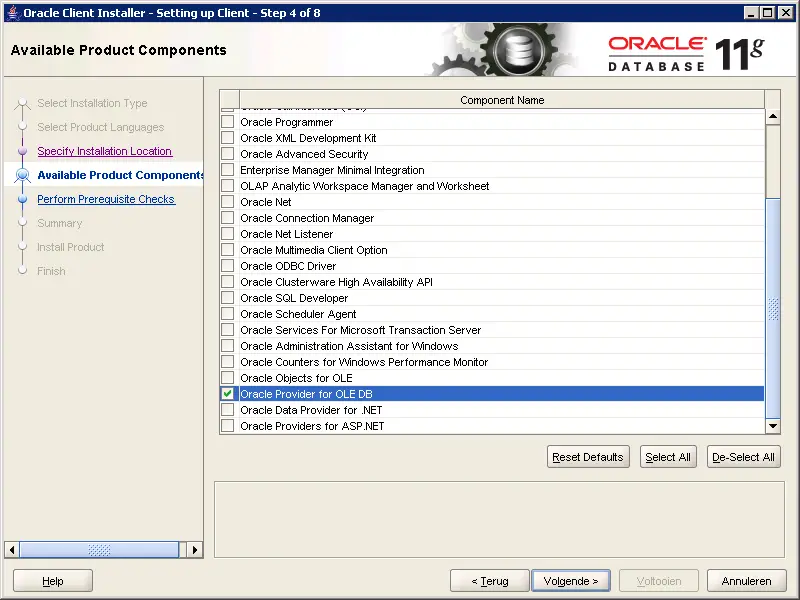
Task: Minimize the Oracle Client Installer window
Action: pos(751,13)
